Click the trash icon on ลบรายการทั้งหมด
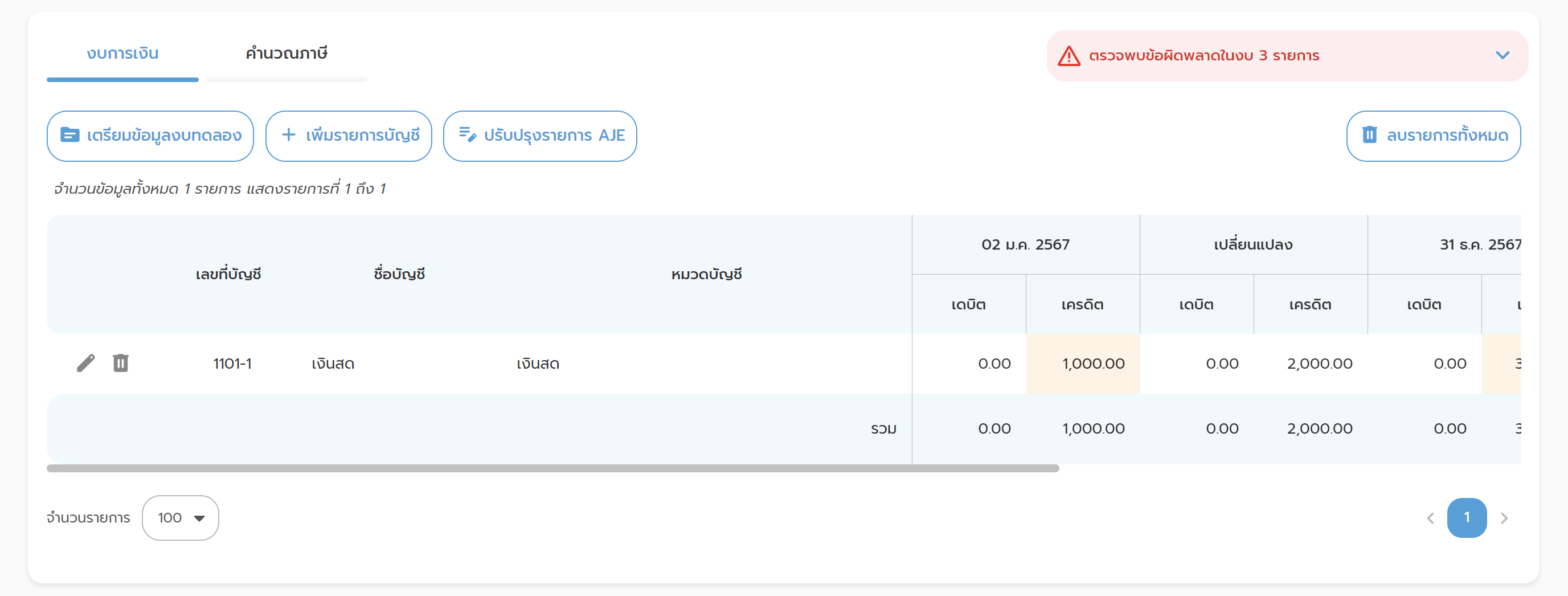 tap(1370, 135)
